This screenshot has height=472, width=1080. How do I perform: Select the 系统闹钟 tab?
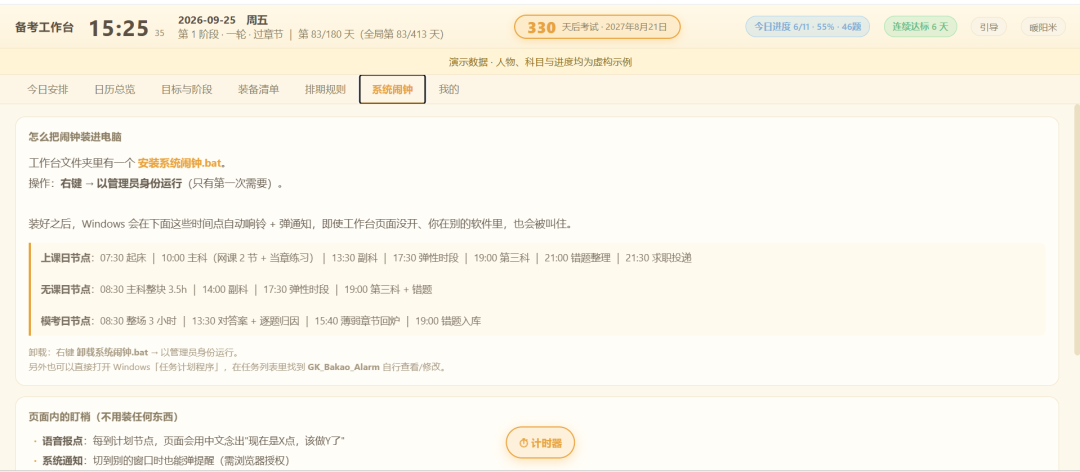[392, 90]
